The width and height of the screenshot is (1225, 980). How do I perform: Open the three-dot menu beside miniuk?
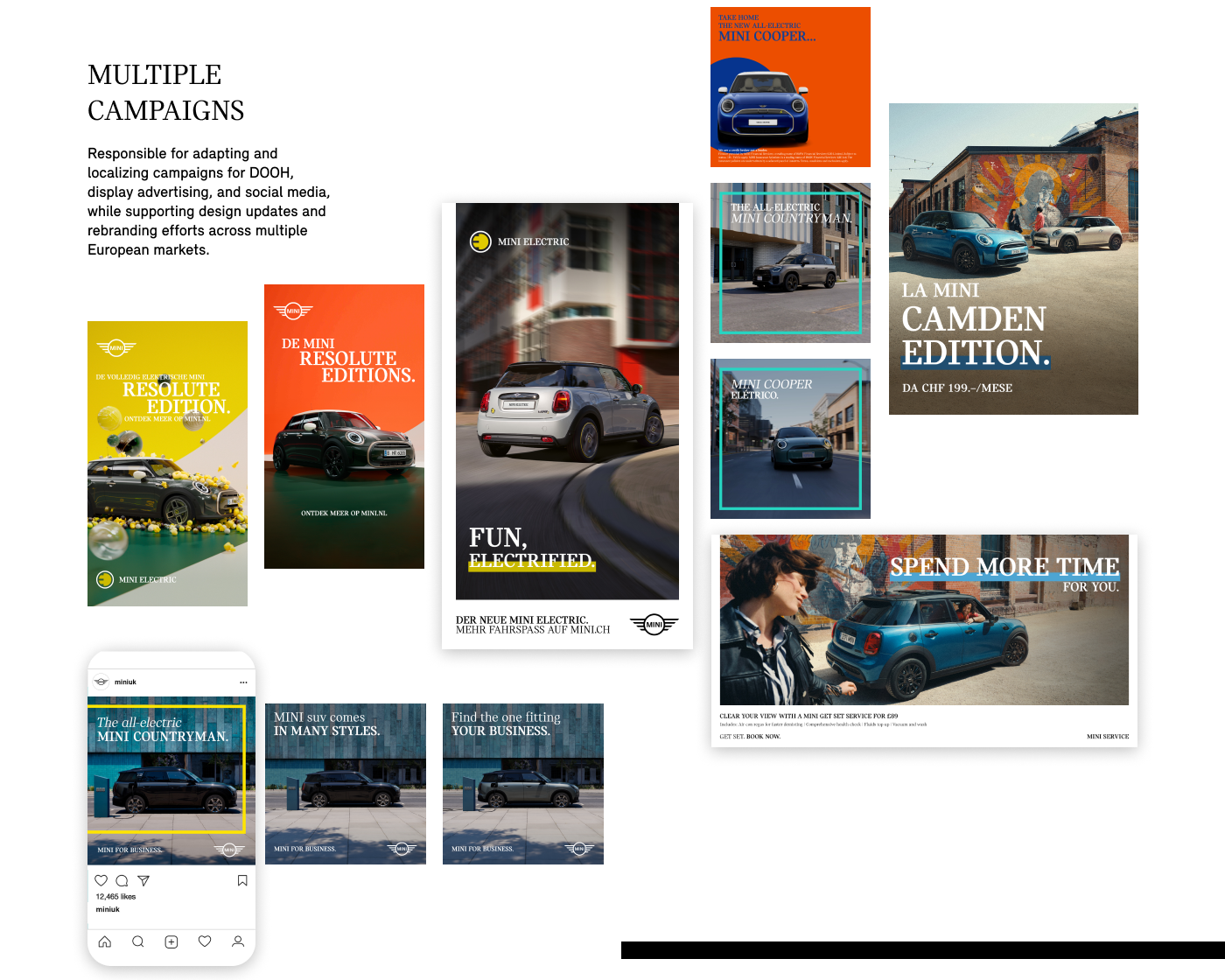pyautogui.click(x=243, y=682)
